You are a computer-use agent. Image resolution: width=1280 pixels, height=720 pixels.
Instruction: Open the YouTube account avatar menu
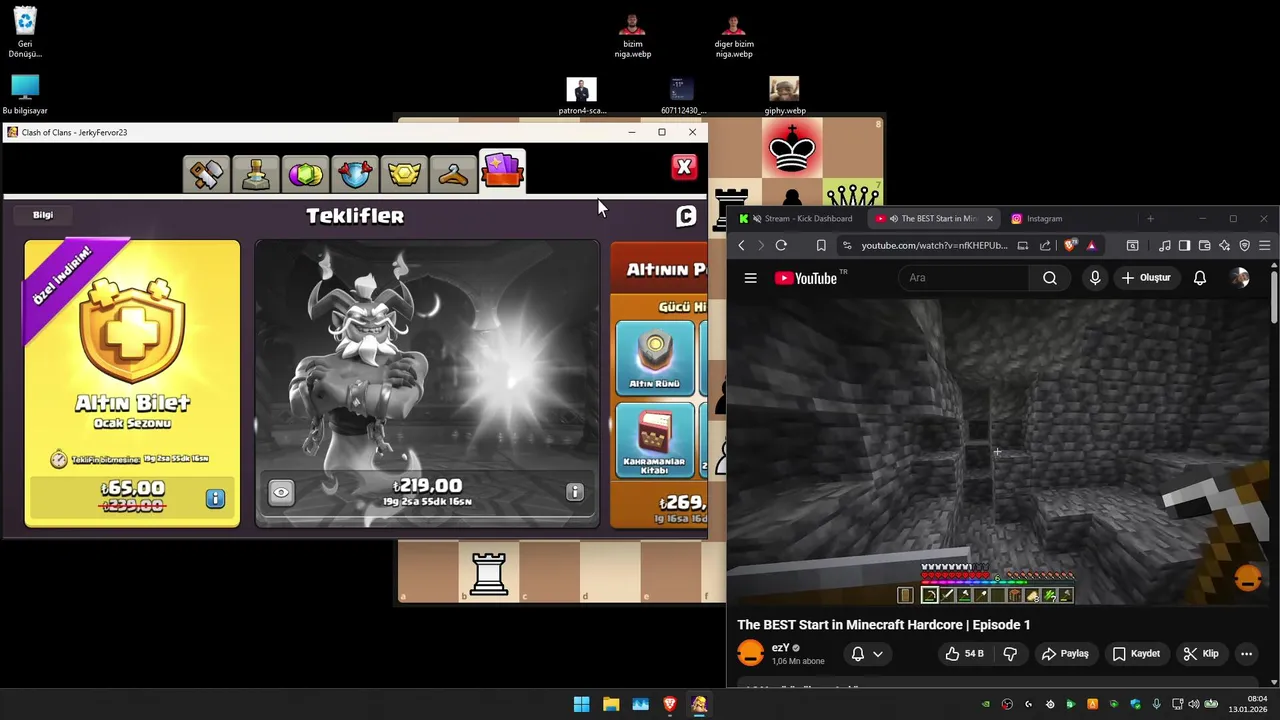[1240, 278]
